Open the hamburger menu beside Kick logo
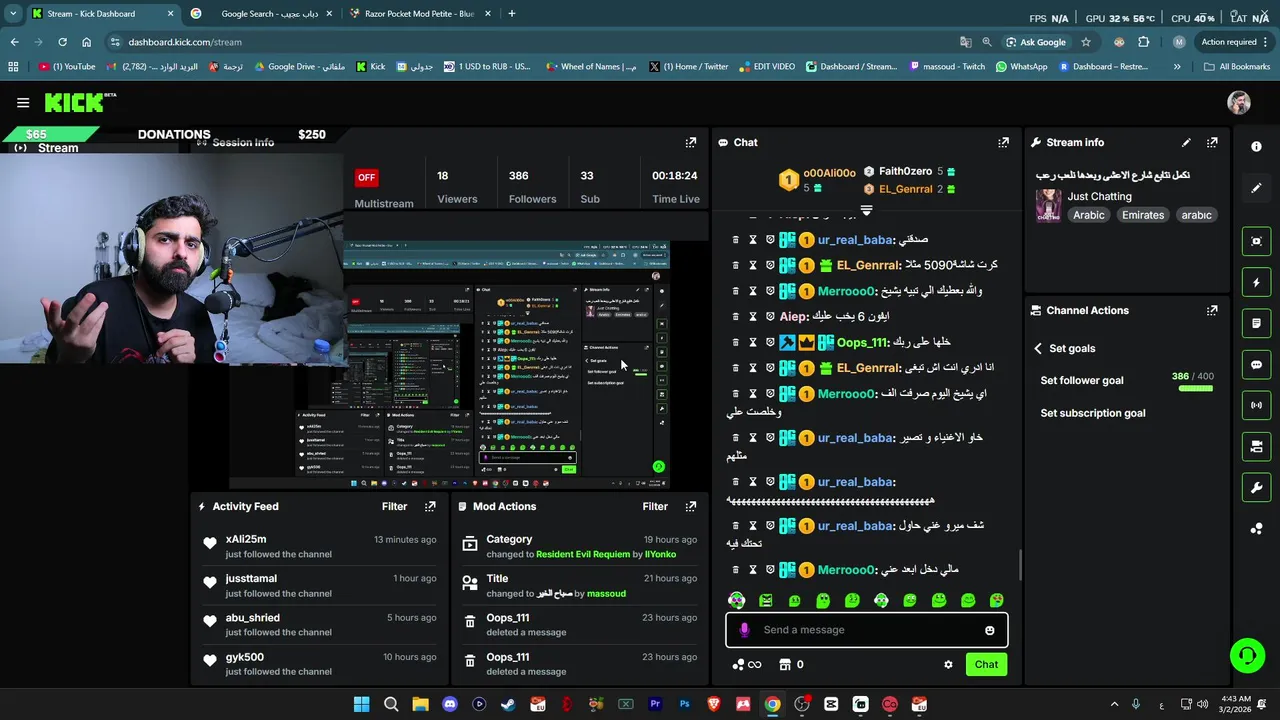 22,102
